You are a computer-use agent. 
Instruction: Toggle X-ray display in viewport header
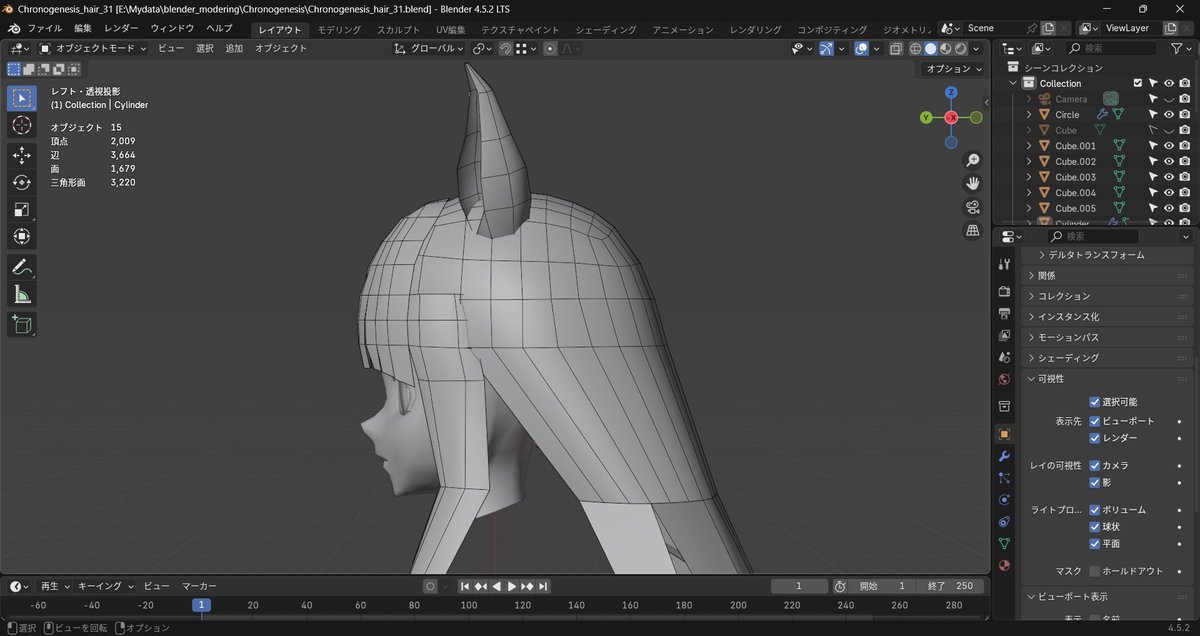pyautogui.click(x=895, y=48)
